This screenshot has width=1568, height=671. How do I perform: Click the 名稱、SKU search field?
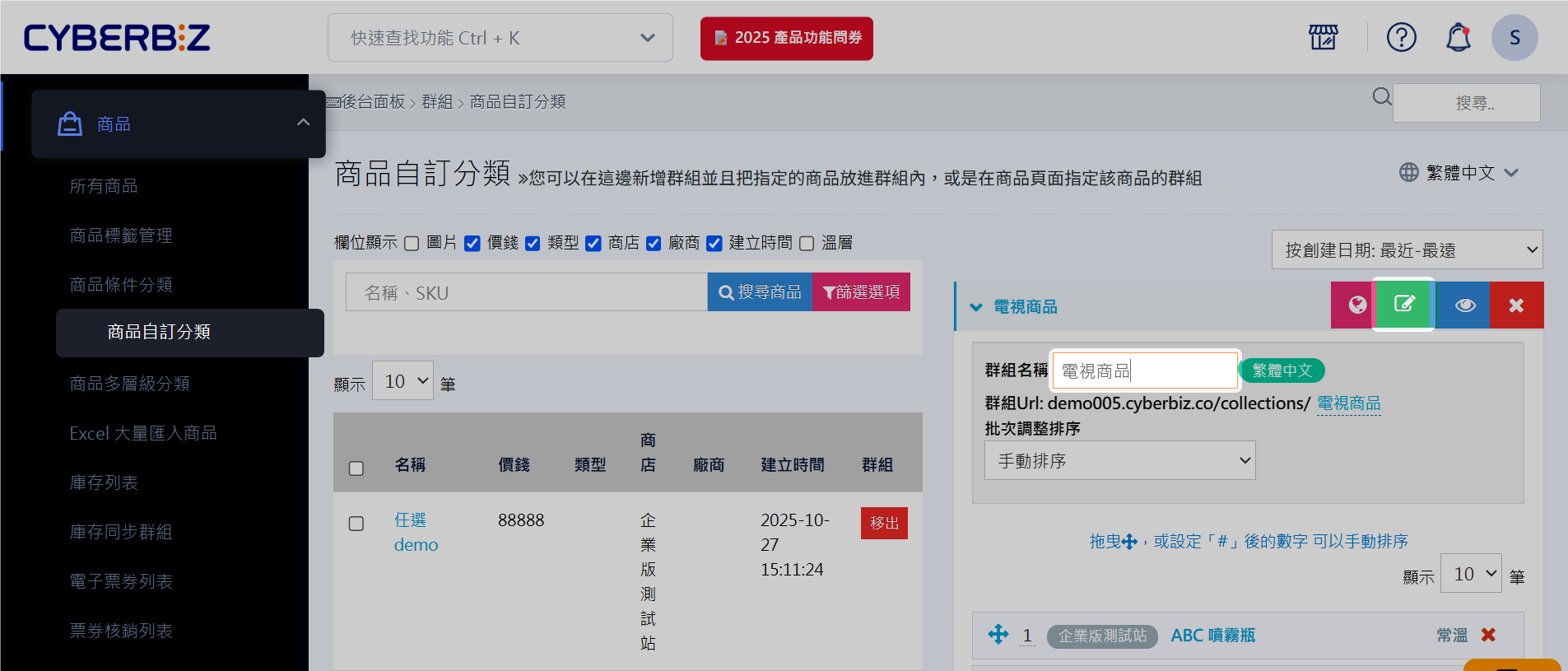pos(526,292)
